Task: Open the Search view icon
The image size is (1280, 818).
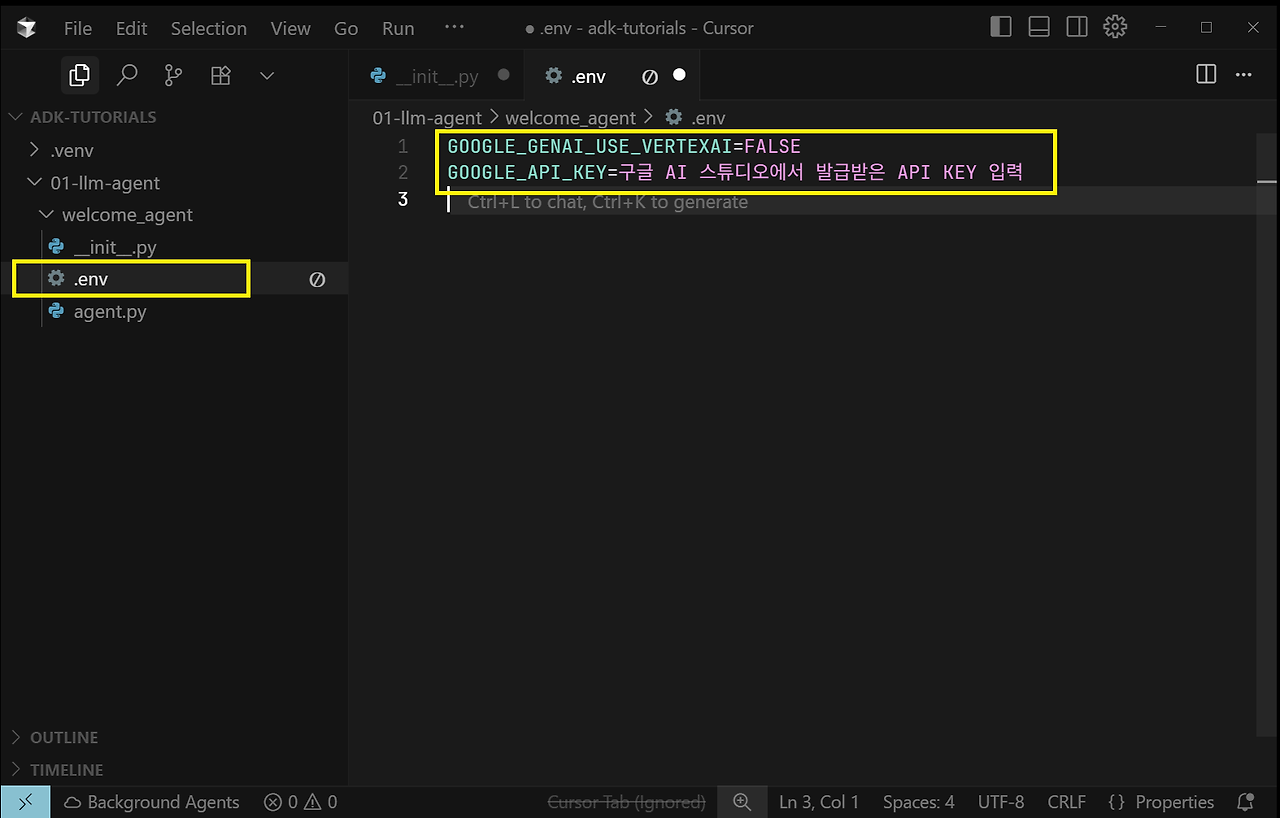Action: tap(127, 75)
